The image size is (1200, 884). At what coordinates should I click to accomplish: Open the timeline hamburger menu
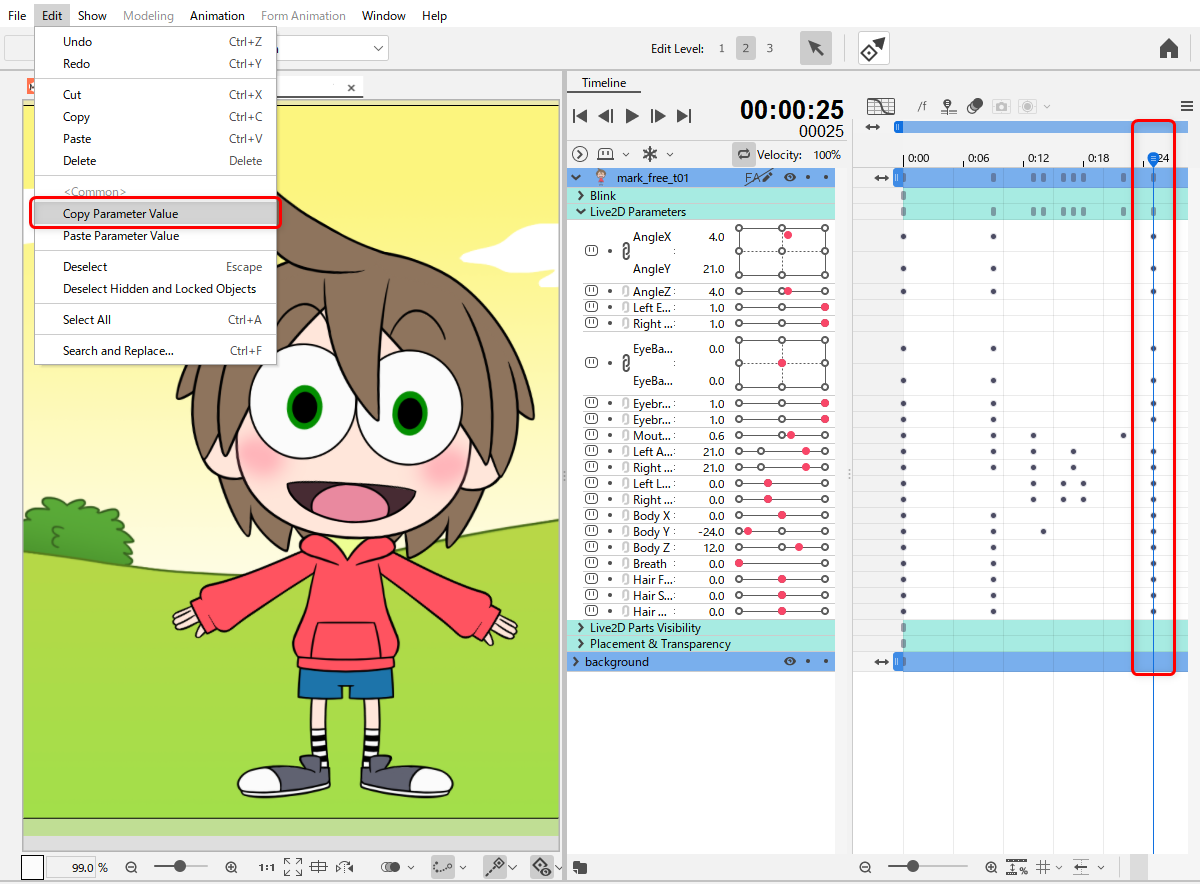pyautogui.click(x=1186, y=106)
